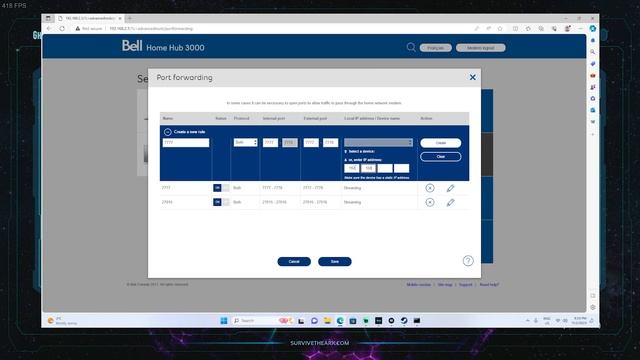Open Microsoft Edge from taskbar
This screenshot has height=360, width=640.
(340, 321)
